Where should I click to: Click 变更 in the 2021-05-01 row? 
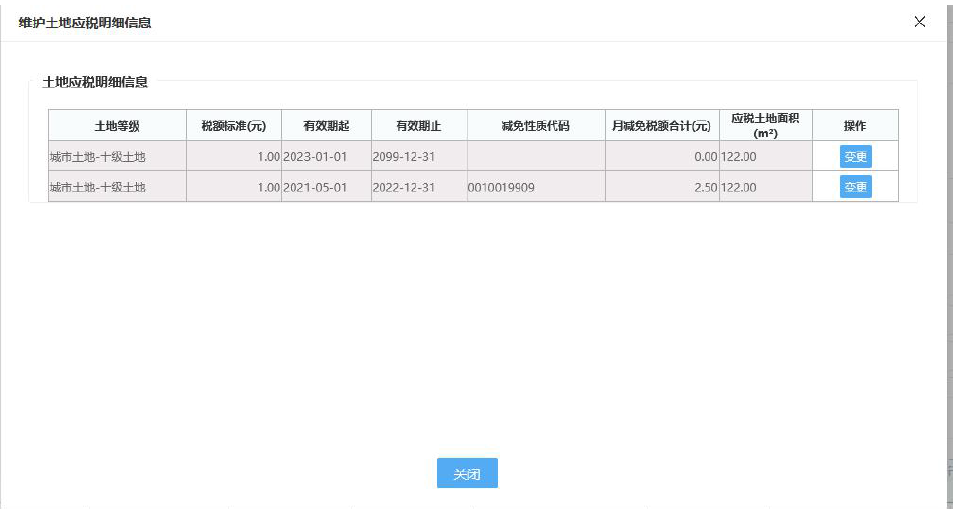pyautogui.click(x=856, y=187)
